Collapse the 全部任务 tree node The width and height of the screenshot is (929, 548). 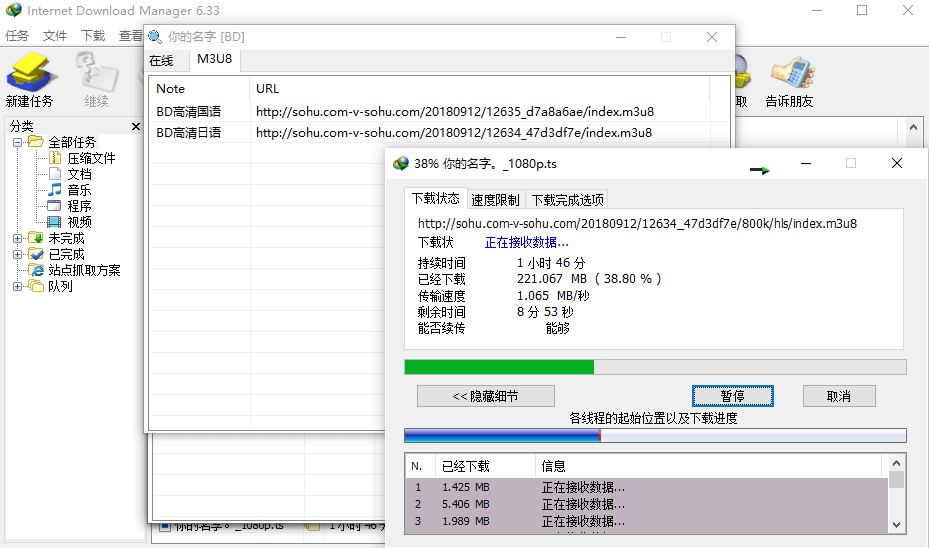coord(17,142)
